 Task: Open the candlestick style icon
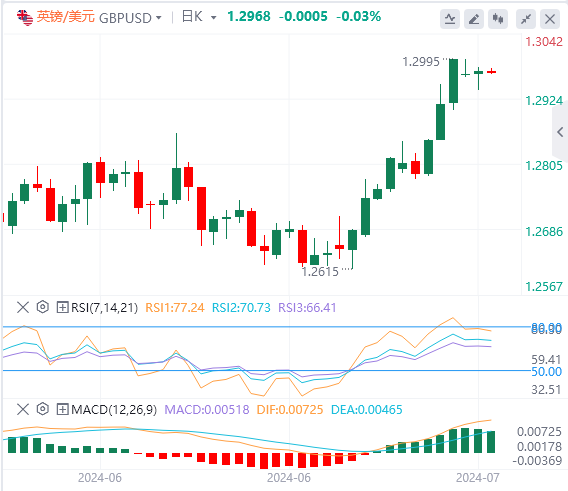tap(498, 18)
